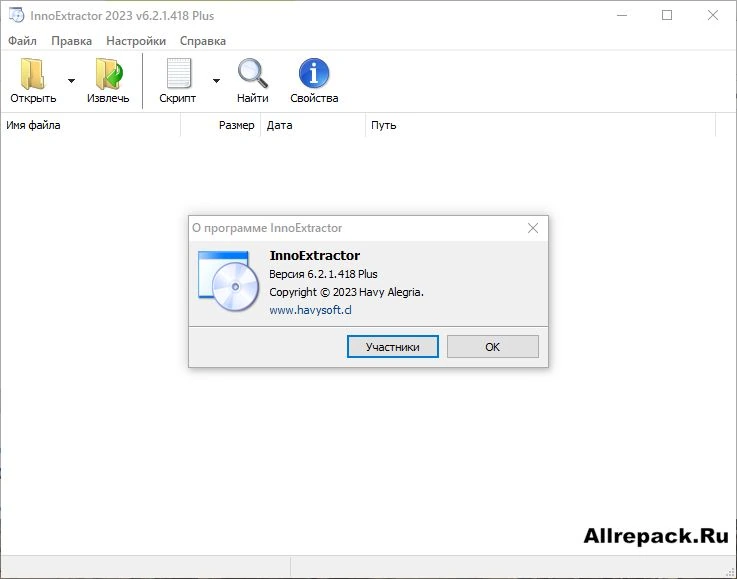Open Свойства info icon
The height and width of the screenshot is (579, 737).
(314, 73)
